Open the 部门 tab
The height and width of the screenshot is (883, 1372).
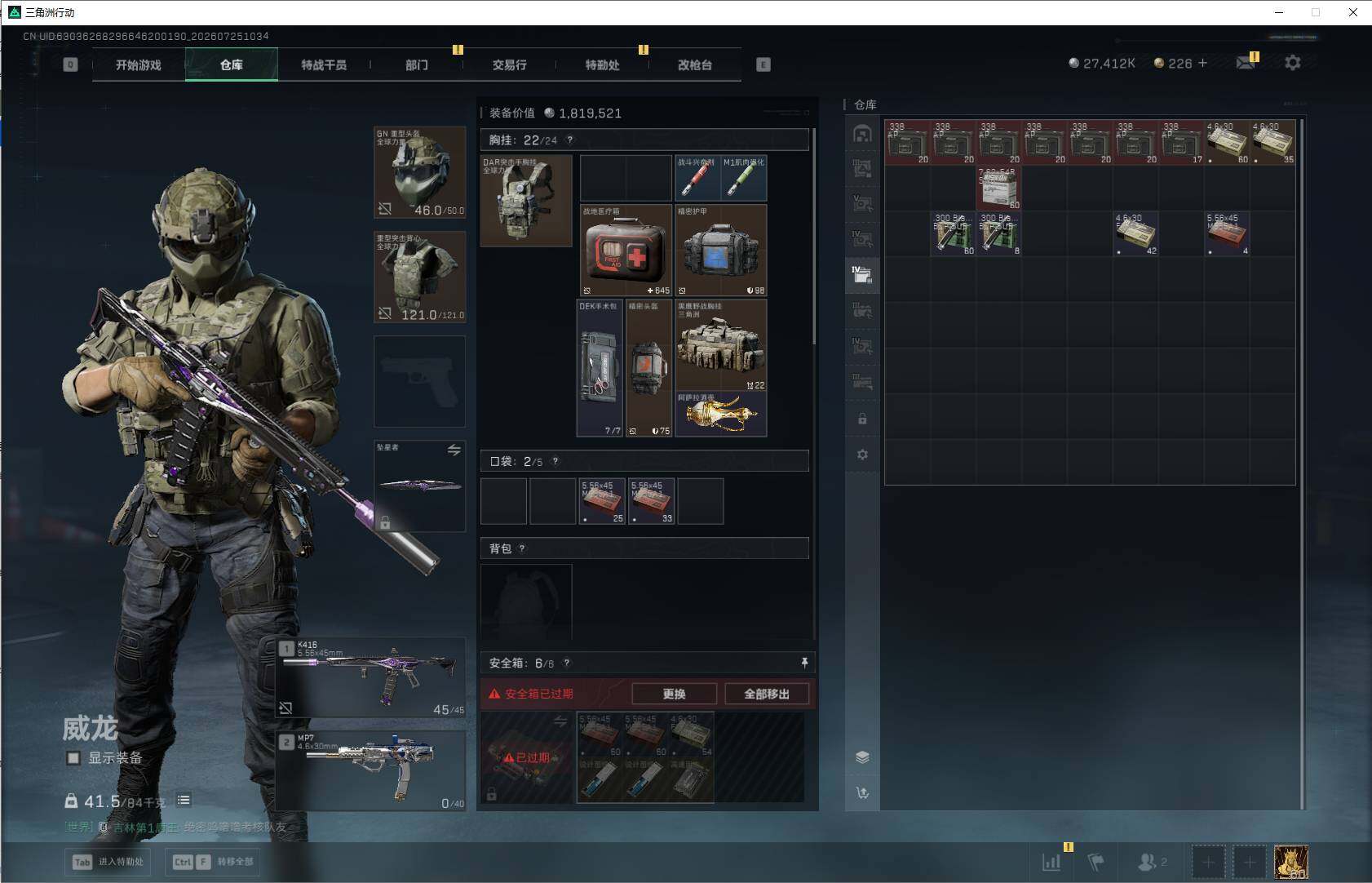click(x=417, y=64)
